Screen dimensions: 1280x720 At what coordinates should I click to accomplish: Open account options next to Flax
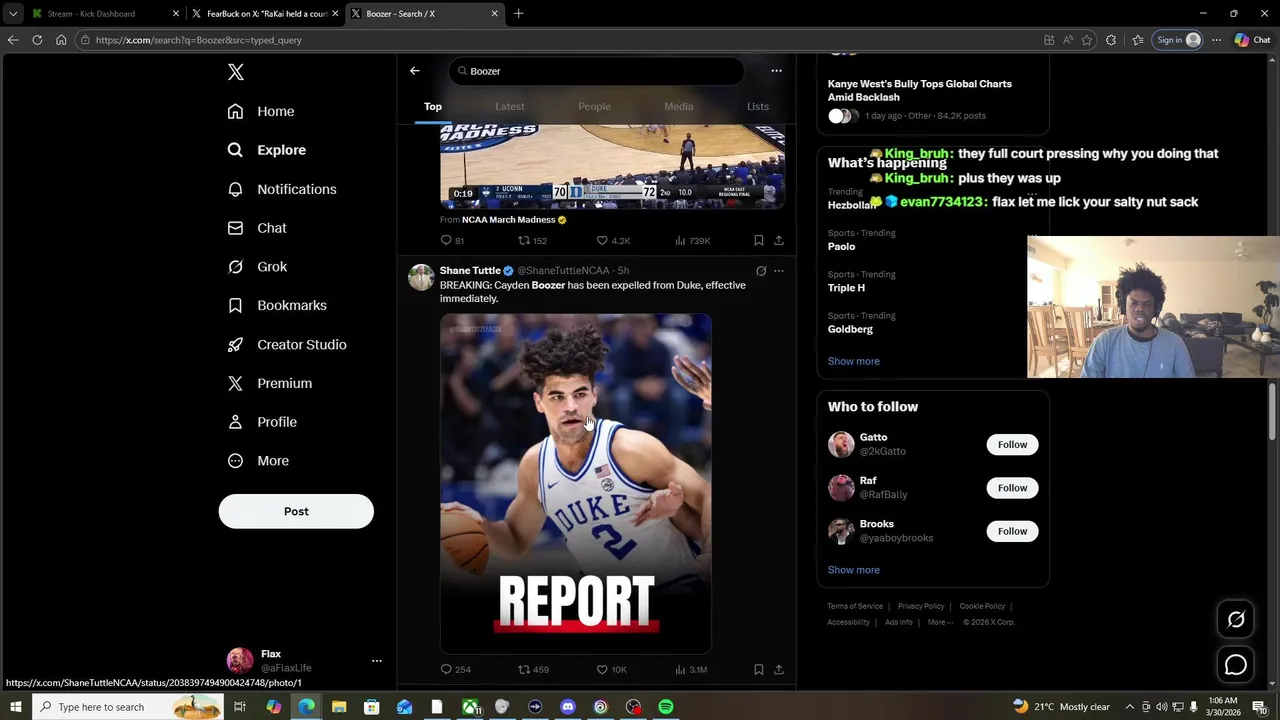click(x=376, y=661)
